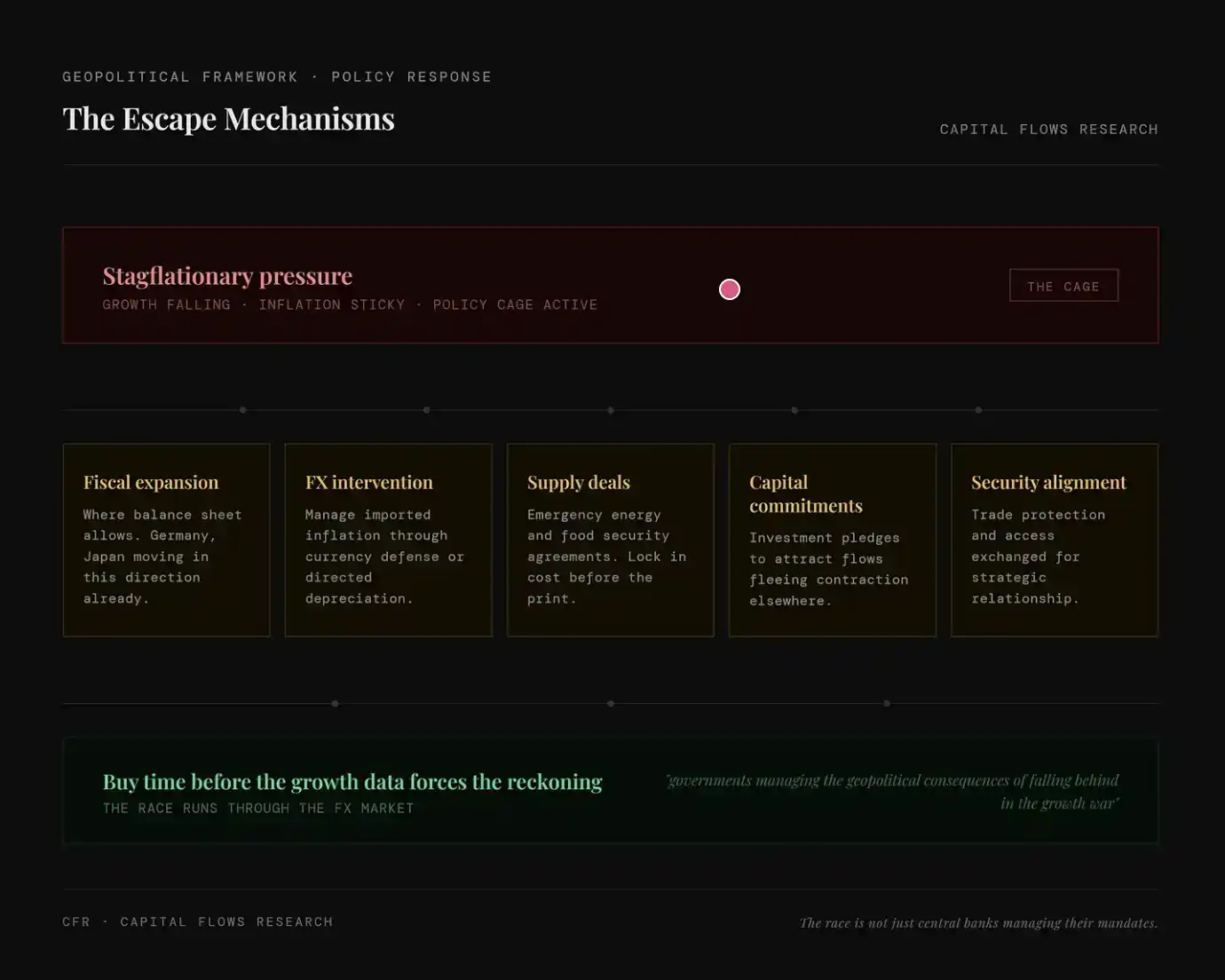Click The Escape Mechanisms title
Image resolution: width=1225 pixels, height=980 pixels.
point(228,119)
